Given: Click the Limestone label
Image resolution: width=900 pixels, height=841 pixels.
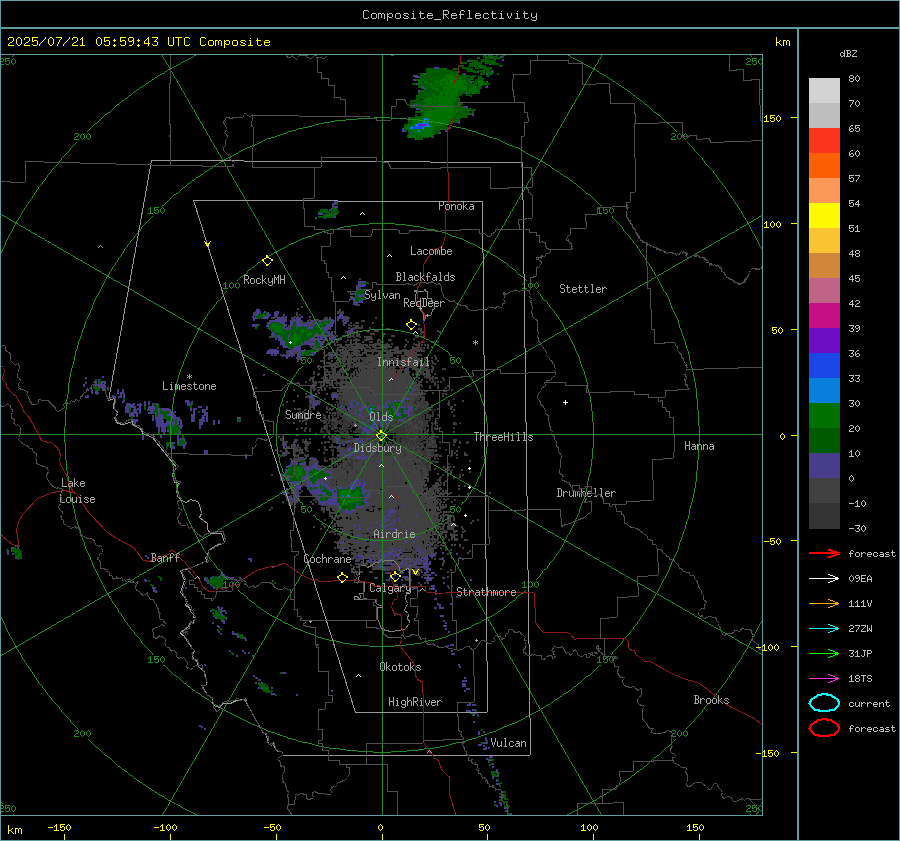Looking at the screenshot, I should tap(189, 386).
